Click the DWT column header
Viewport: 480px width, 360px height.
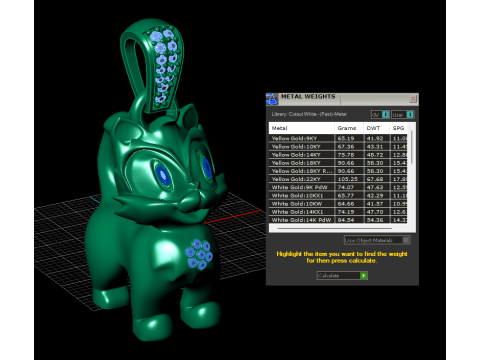[x=376, y=128]
